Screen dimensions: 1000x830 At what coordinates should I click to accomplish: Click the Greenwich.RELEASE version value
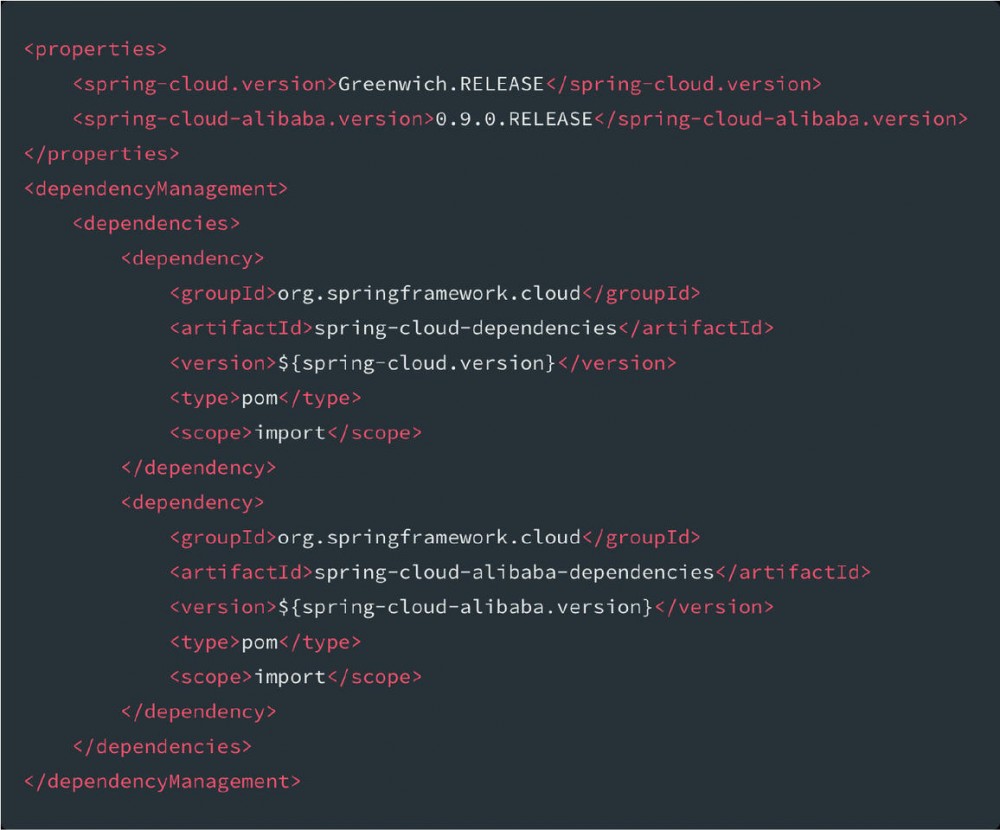(x=440, y=84)
